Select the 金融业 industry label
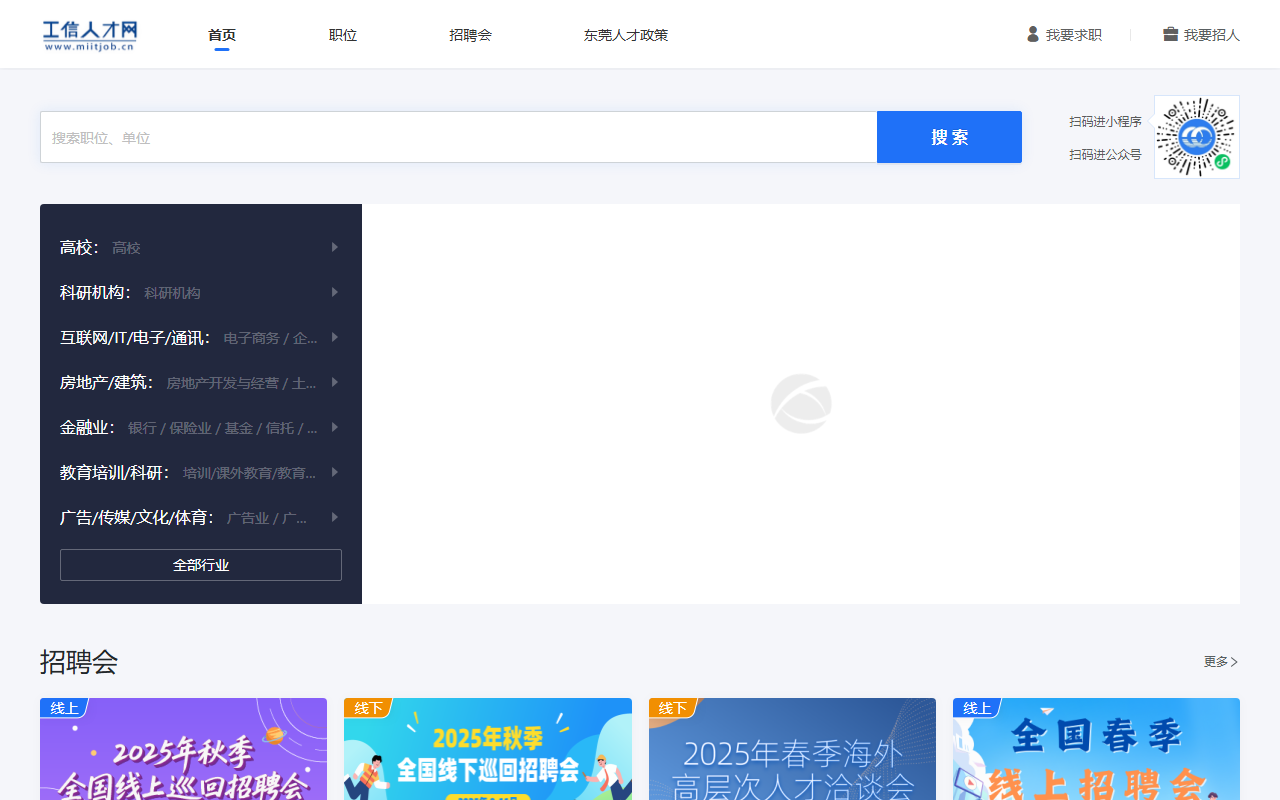The image size is (1280, 800). (88, 427)
